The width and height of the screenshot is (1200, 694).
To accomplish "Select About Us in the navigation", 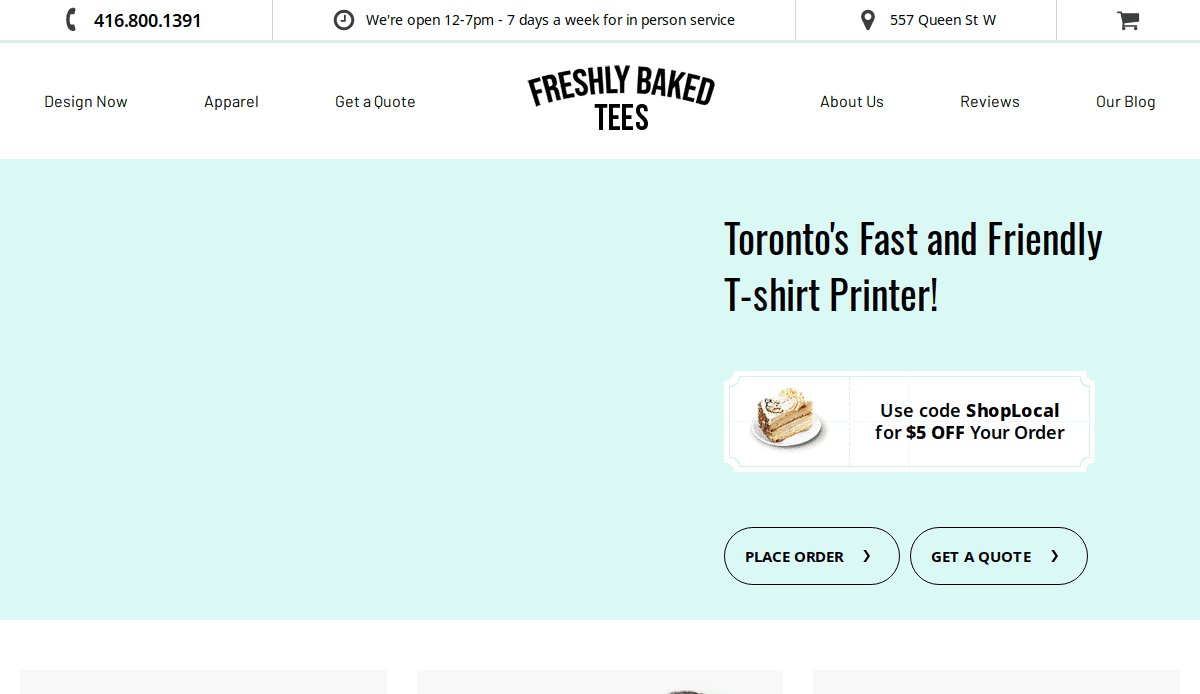I will [851, 101].
